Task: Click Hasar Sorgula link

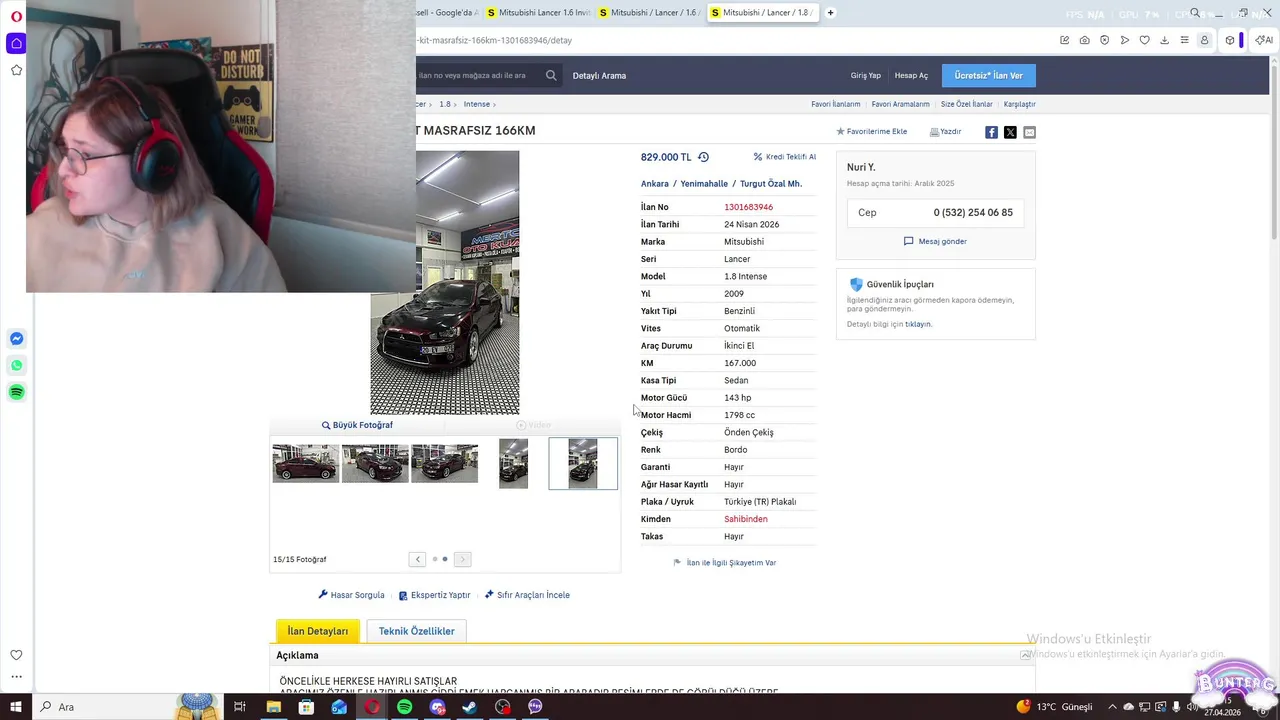Action: [x=351, y=595]
